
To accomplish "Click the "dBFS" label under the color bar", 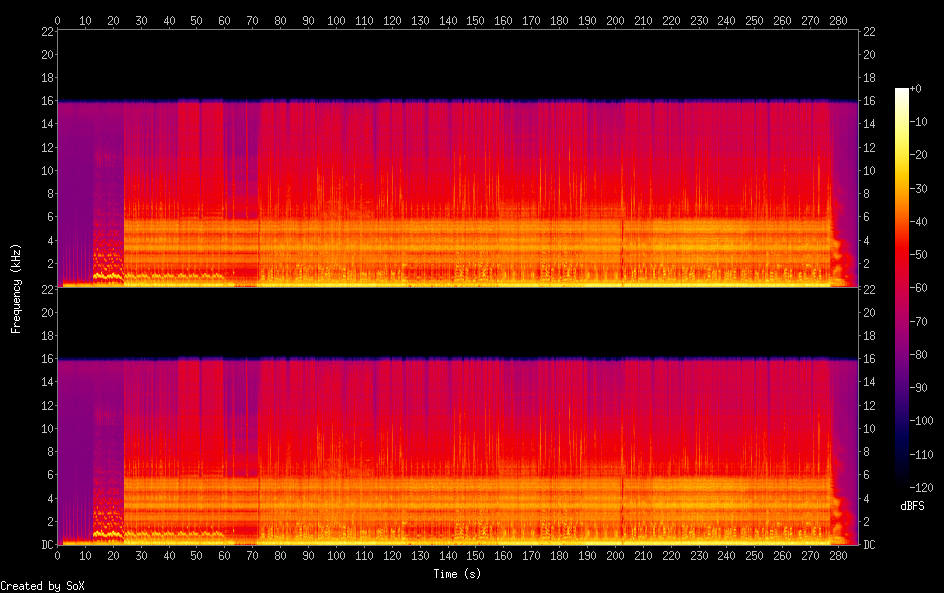I will click(x=912, y=507).
